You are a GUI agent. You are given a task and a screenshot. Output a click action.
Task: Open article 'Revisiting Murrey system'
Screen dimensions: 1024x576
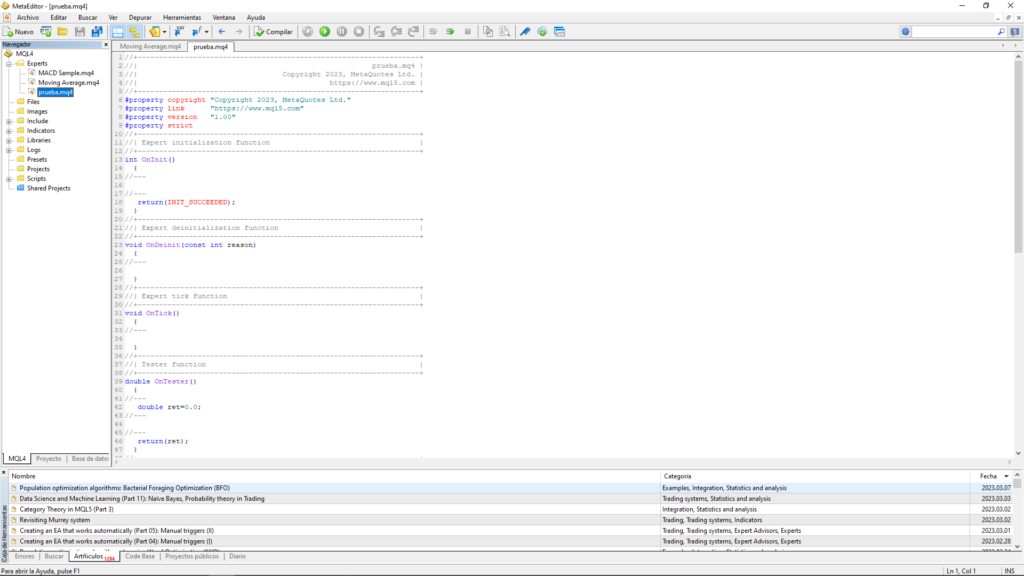point(55,520)
